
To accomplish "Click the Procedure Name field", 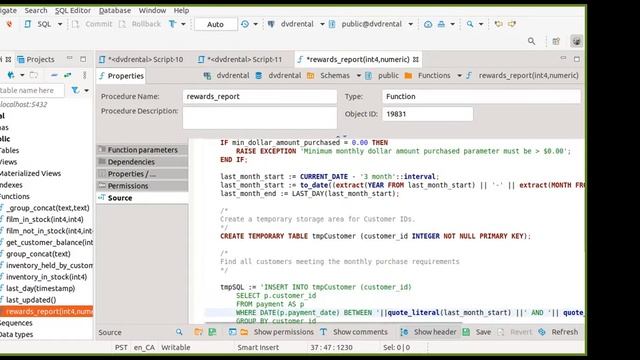I will click(260, 96).
